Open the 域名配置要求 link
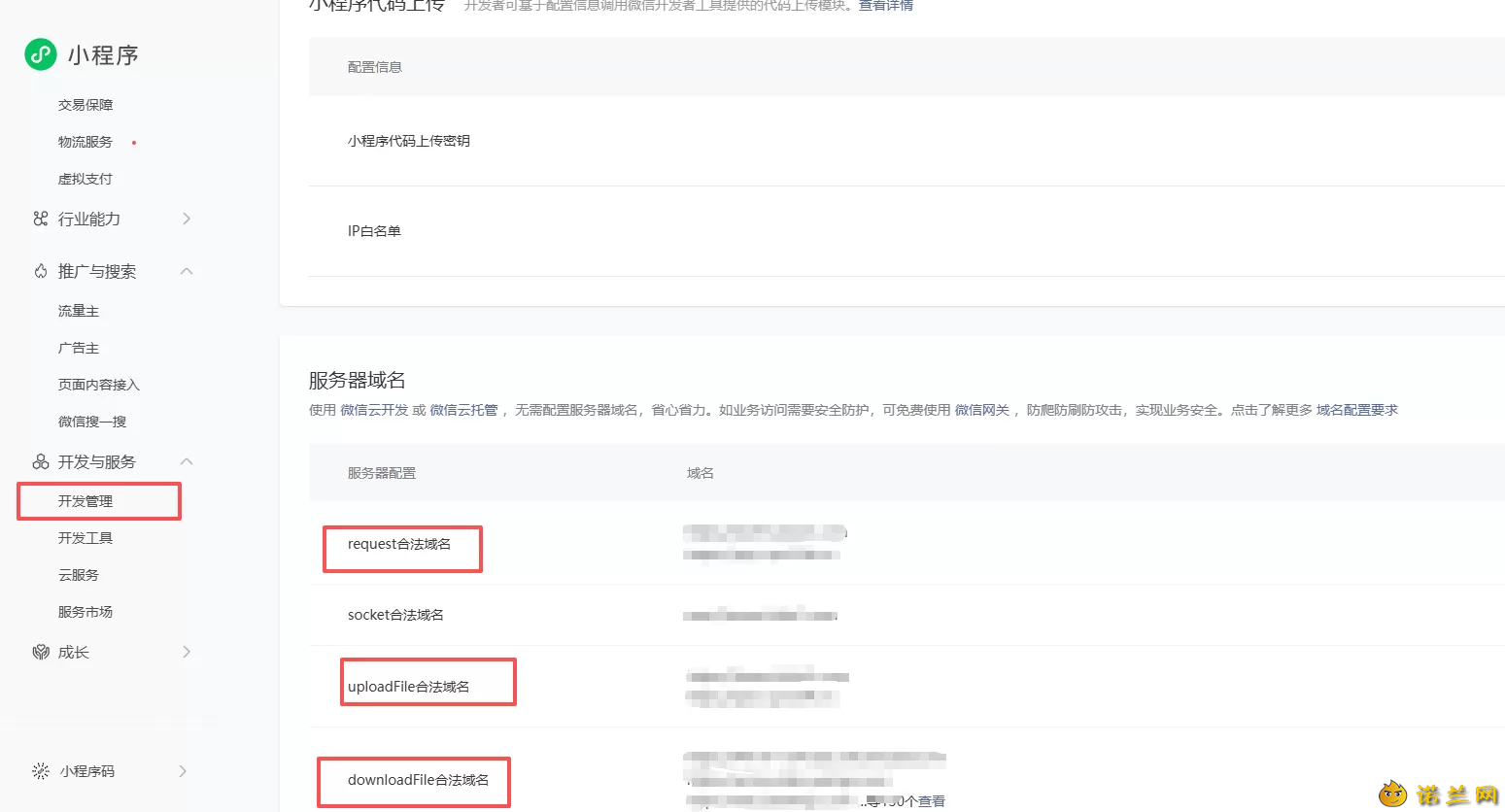Image resolution: width=1505 pixels, height=812 pixels. pos(1357,410)
